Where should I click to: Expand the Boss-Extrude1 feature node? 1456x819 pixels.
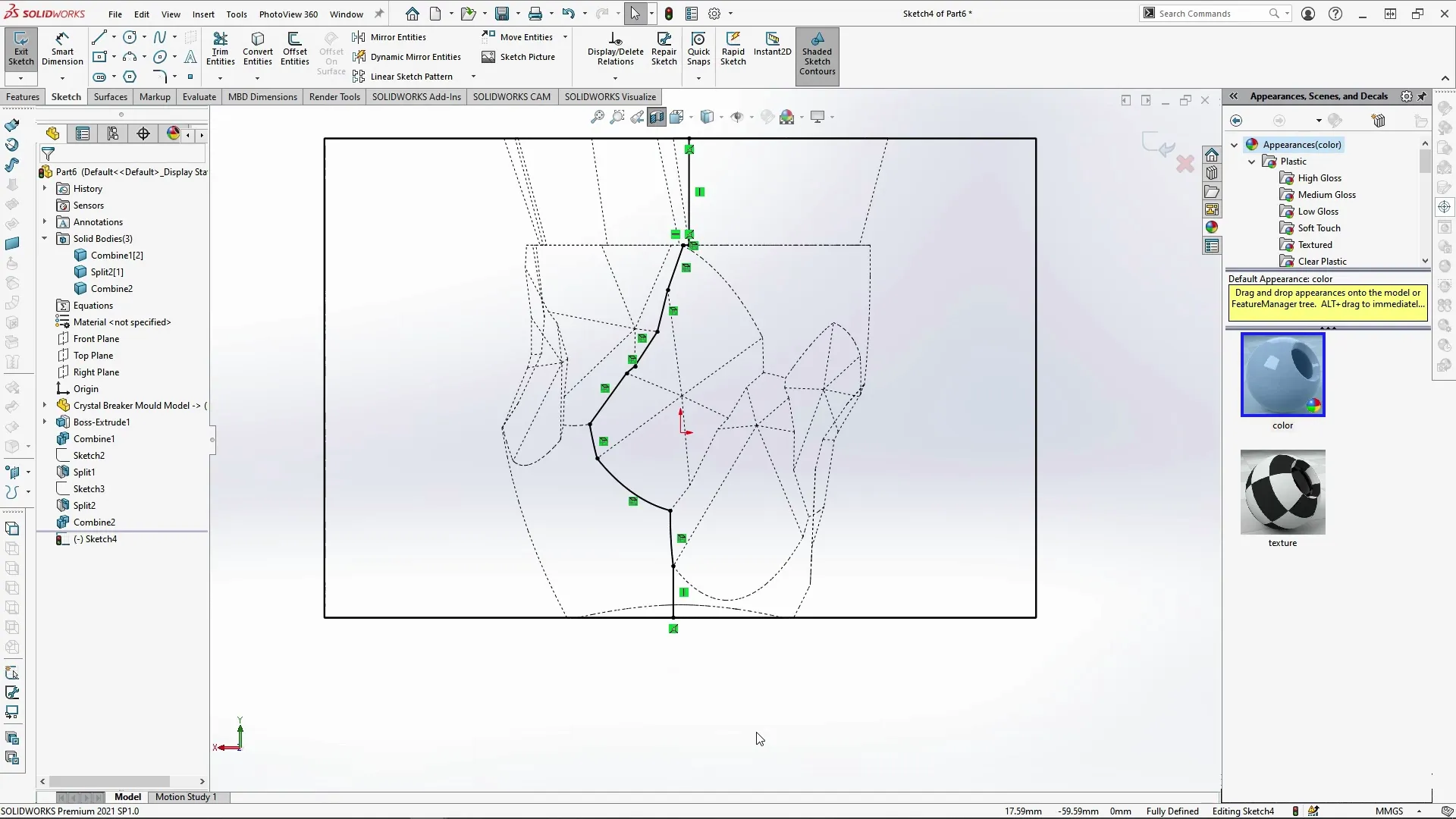coord(45,422)
